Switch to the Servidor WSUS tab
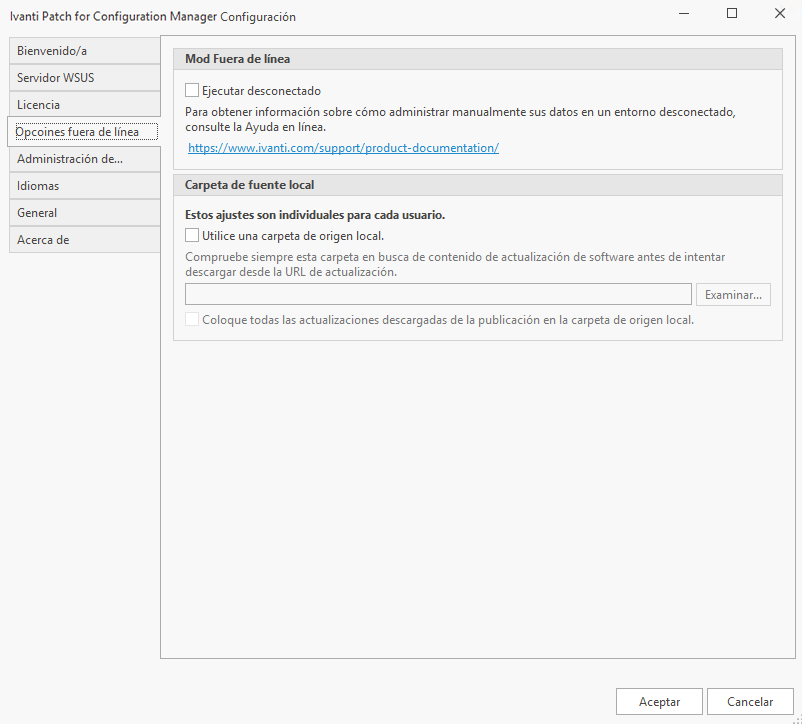The width and height of the screenshot is (802, 724). (x=84, y=77)
